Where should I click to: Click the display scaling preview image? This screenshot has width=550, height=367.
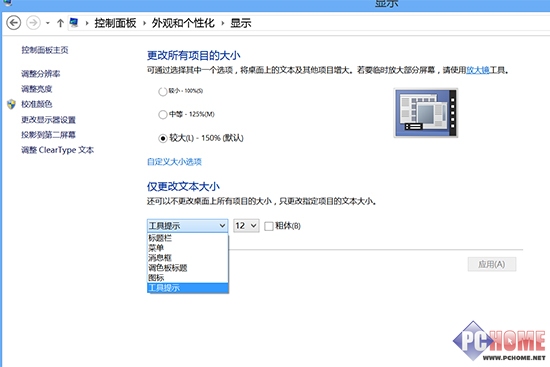426,113
